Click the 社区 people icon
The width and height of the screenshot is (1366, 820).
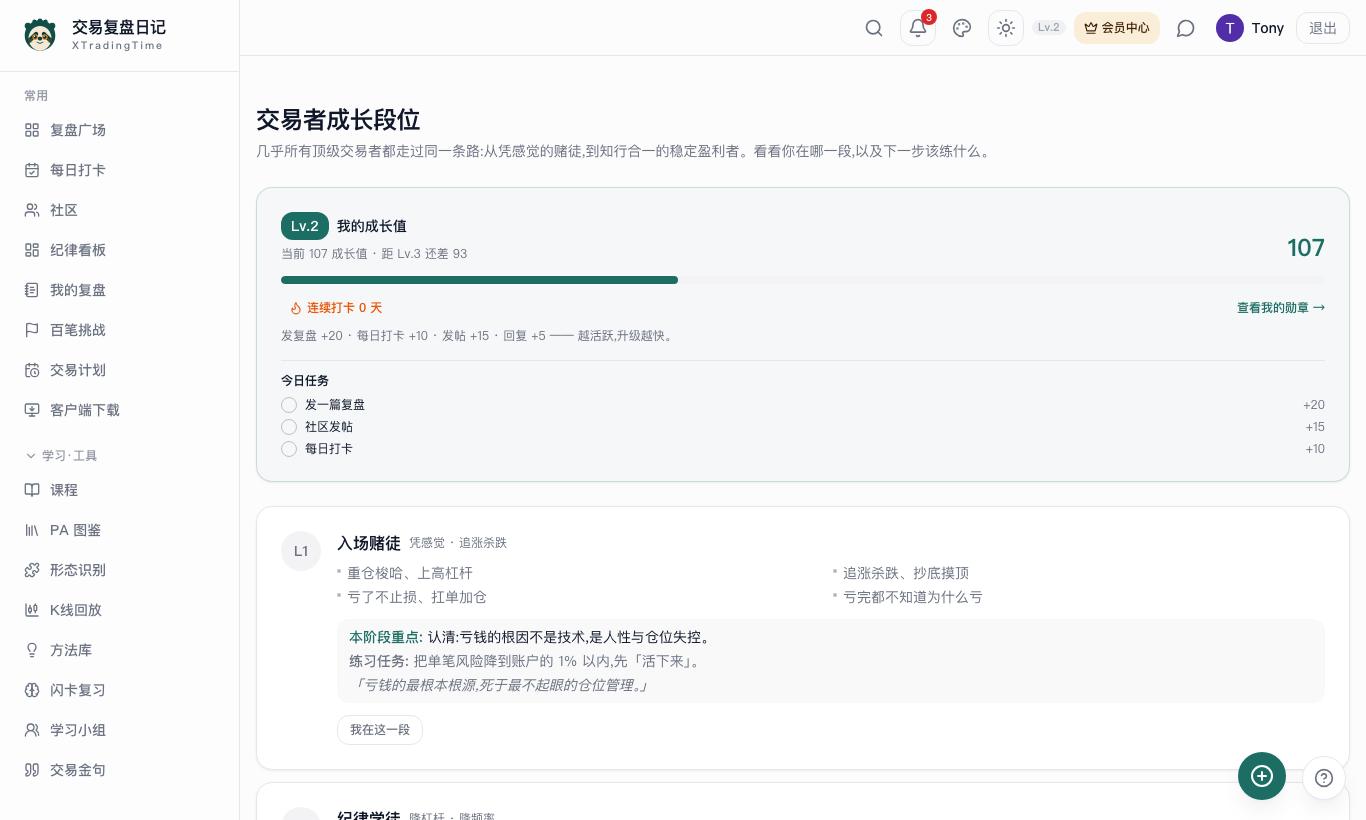(x=32, y=210)
